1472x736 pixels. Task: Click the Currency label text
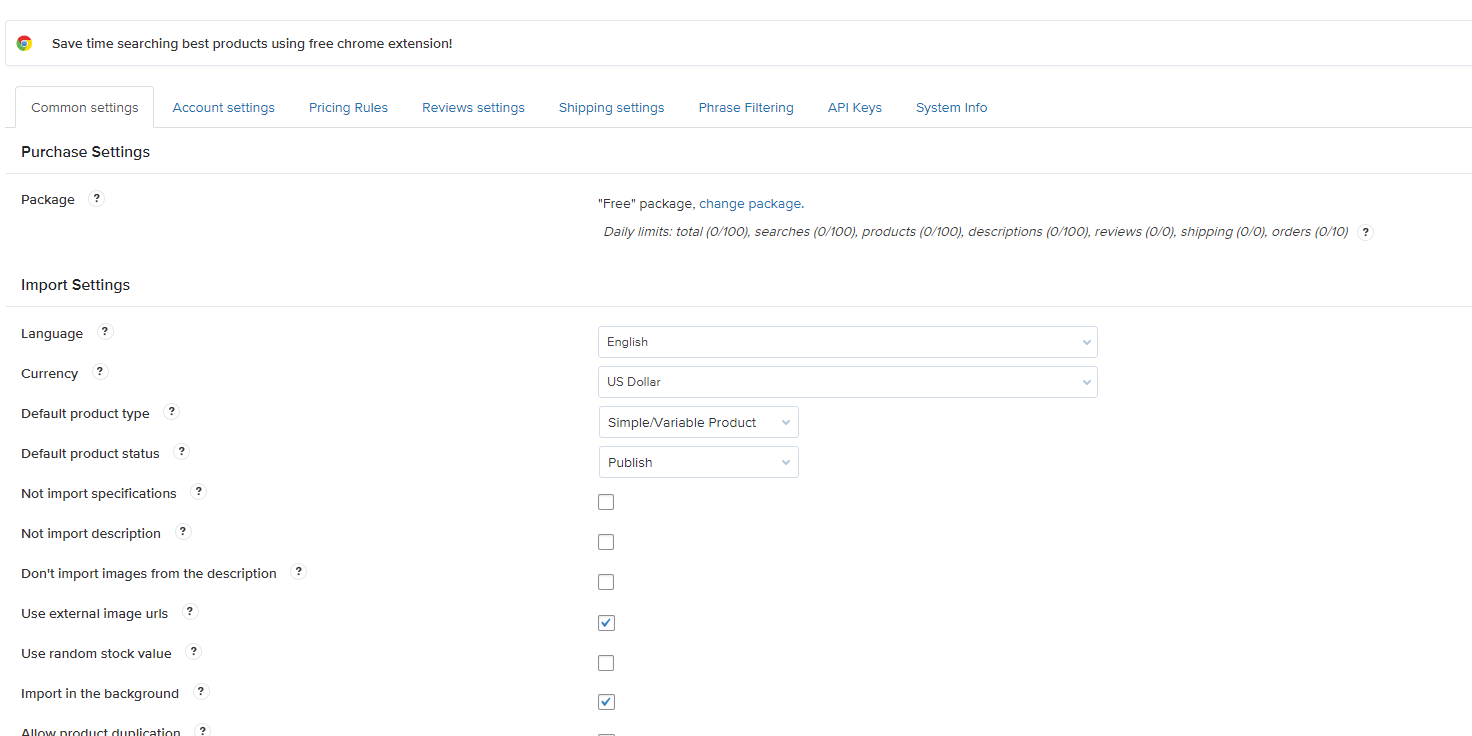49,374
